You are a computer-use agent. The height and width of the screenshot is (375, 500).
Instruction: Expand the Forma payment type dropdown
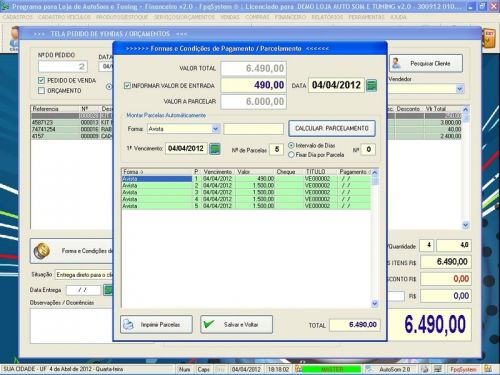(216, 129)
